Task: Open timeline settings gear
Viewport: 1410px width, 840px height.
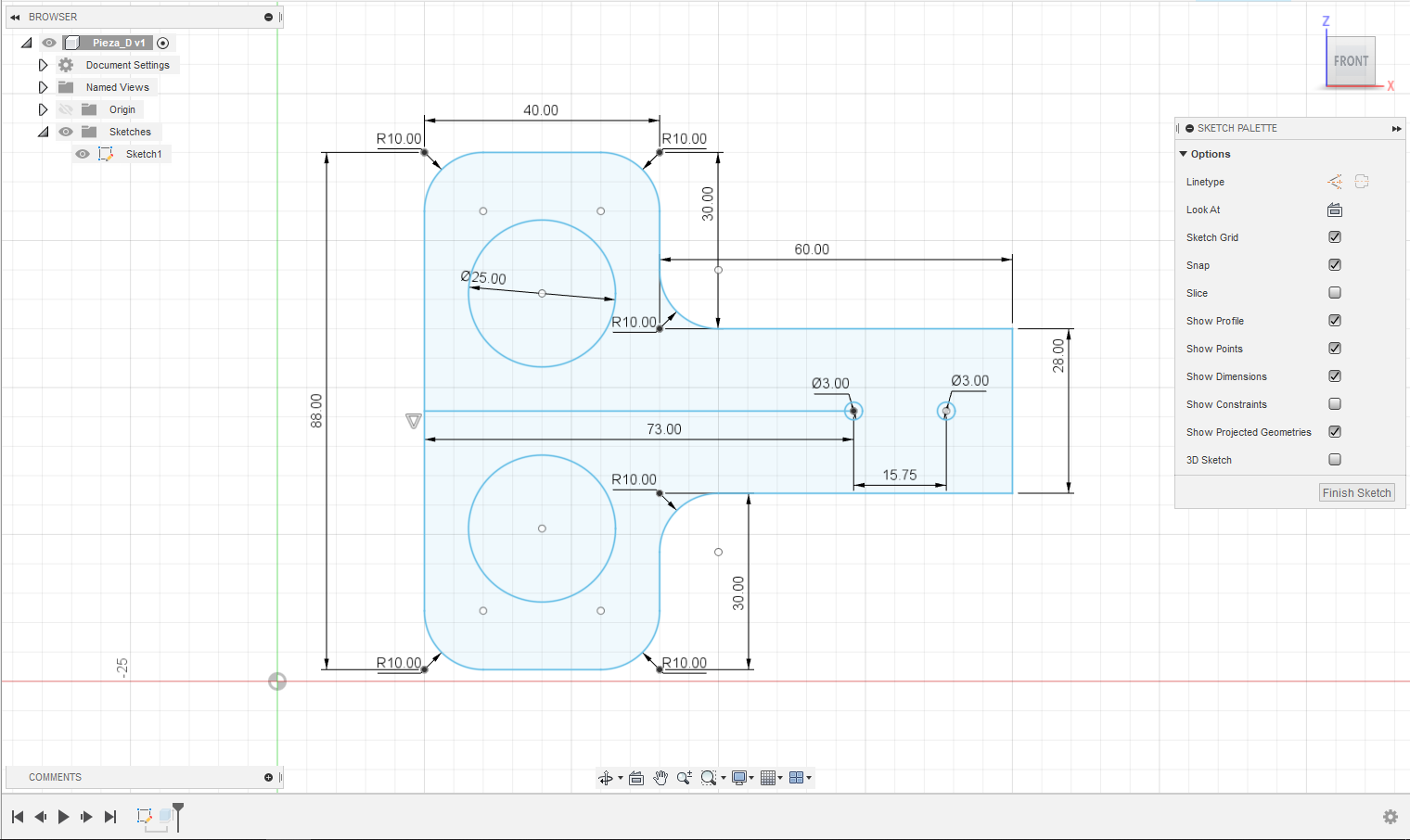Action: point(1391,817)
